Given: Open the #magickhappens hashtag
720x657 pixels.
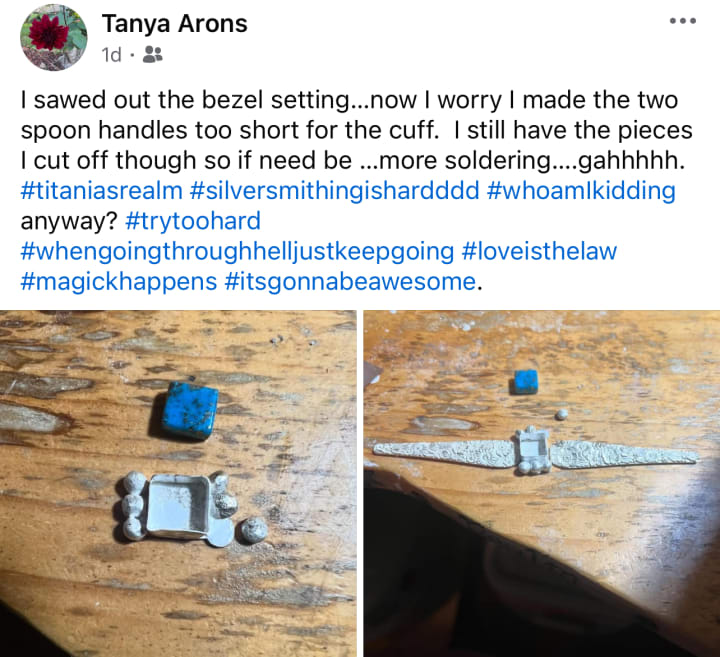Looking at the screenshot, I should pyautogui.click(x=118, y=281).
